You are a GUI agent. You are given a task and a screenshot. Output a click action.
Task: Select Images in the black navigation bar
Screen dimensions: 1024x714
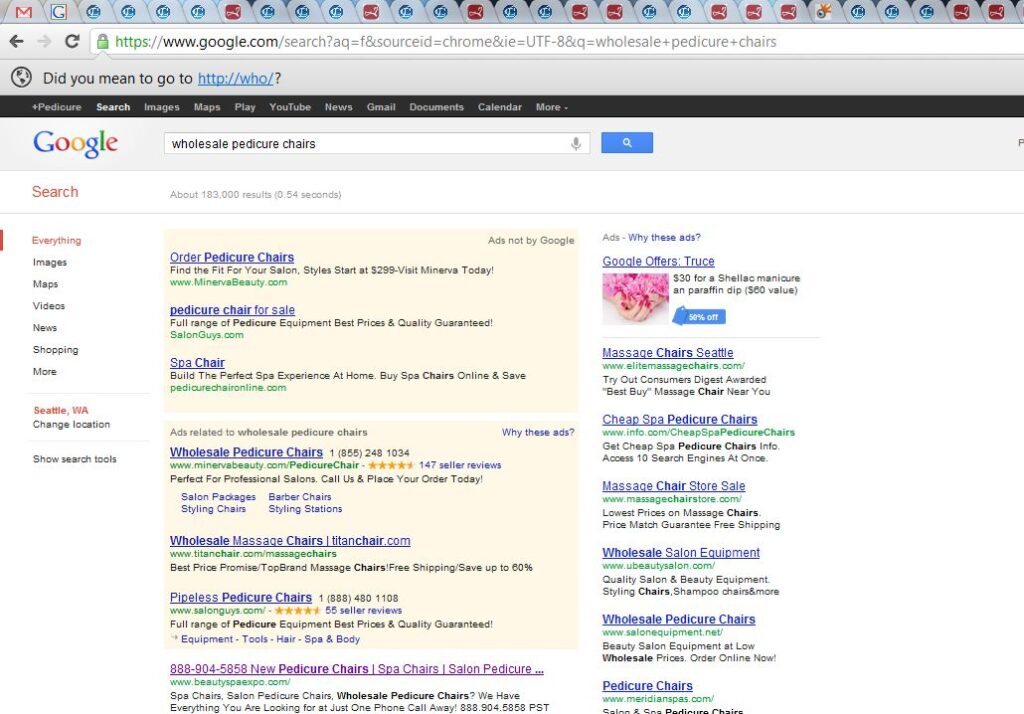point(161,107)
